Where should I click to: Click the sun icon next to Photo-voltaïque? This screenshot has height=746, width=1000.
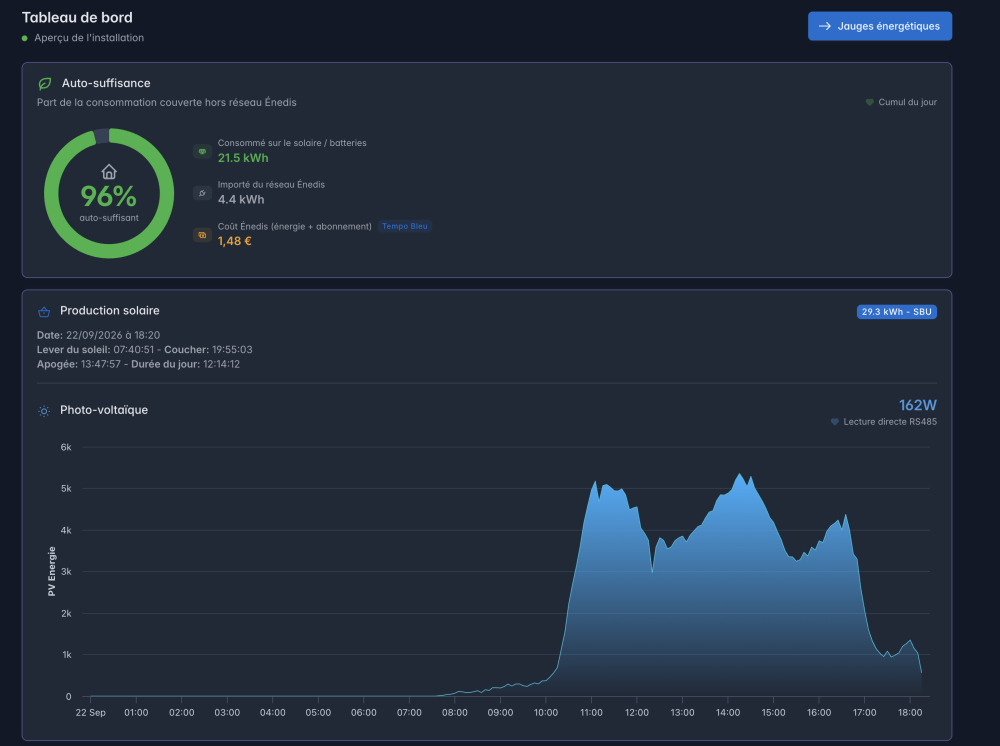(44, 411)
